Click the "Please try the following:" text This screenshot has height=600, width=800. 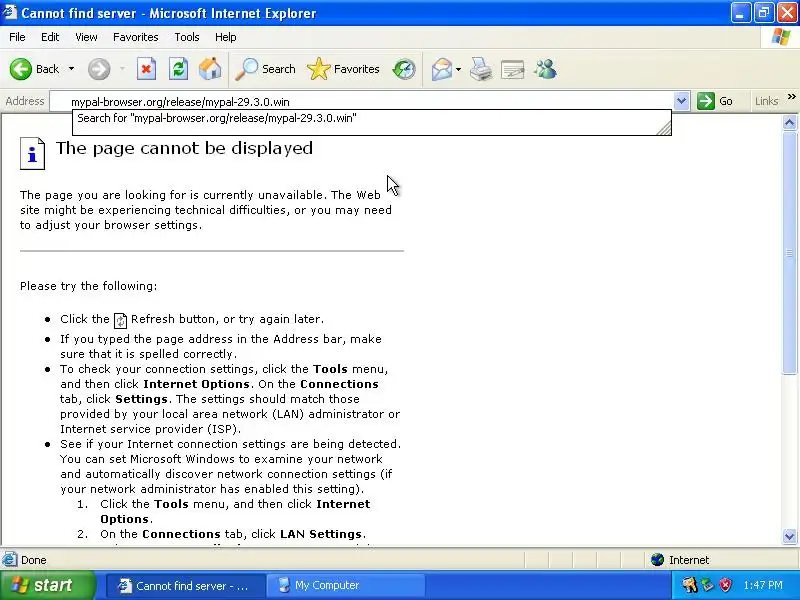[89, 286]
